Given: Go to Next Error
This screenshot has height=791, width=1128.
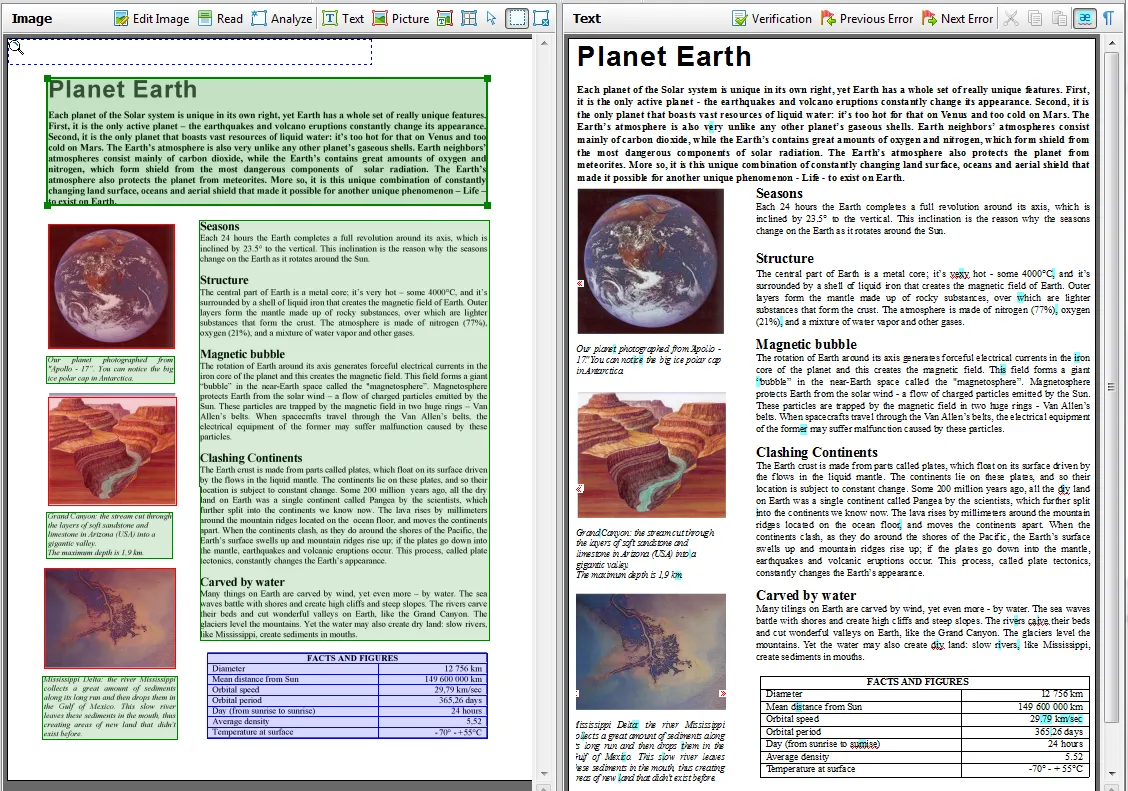Looking at the screenshot, I should 958,19.
